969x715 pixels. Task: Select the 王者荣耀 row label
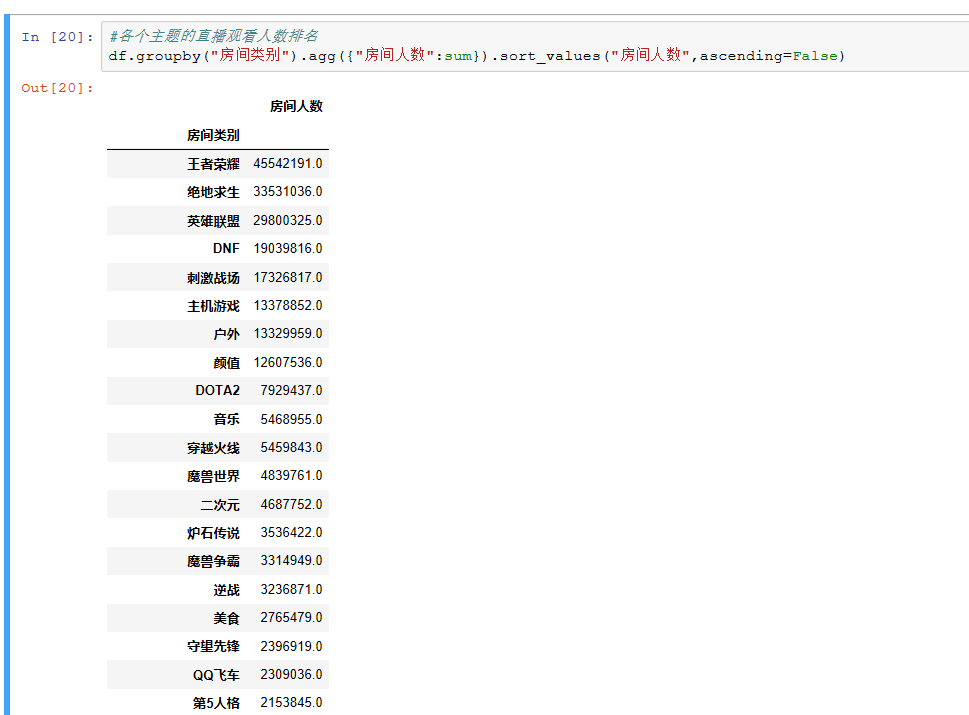click(x=213, y=164)
